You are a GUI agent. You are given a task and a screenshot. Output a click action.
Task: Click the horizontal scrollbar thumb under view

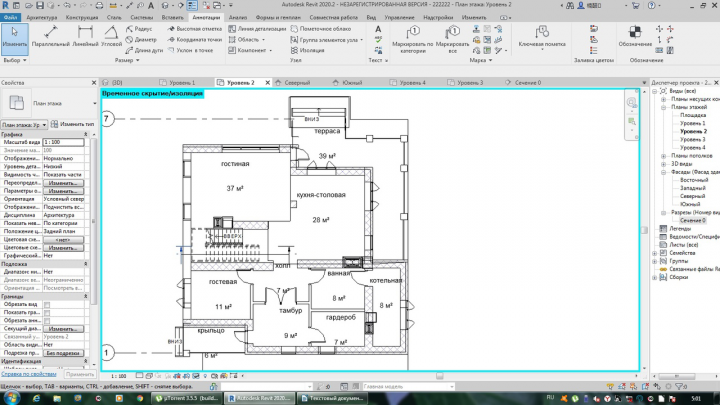tap(439, 376)
